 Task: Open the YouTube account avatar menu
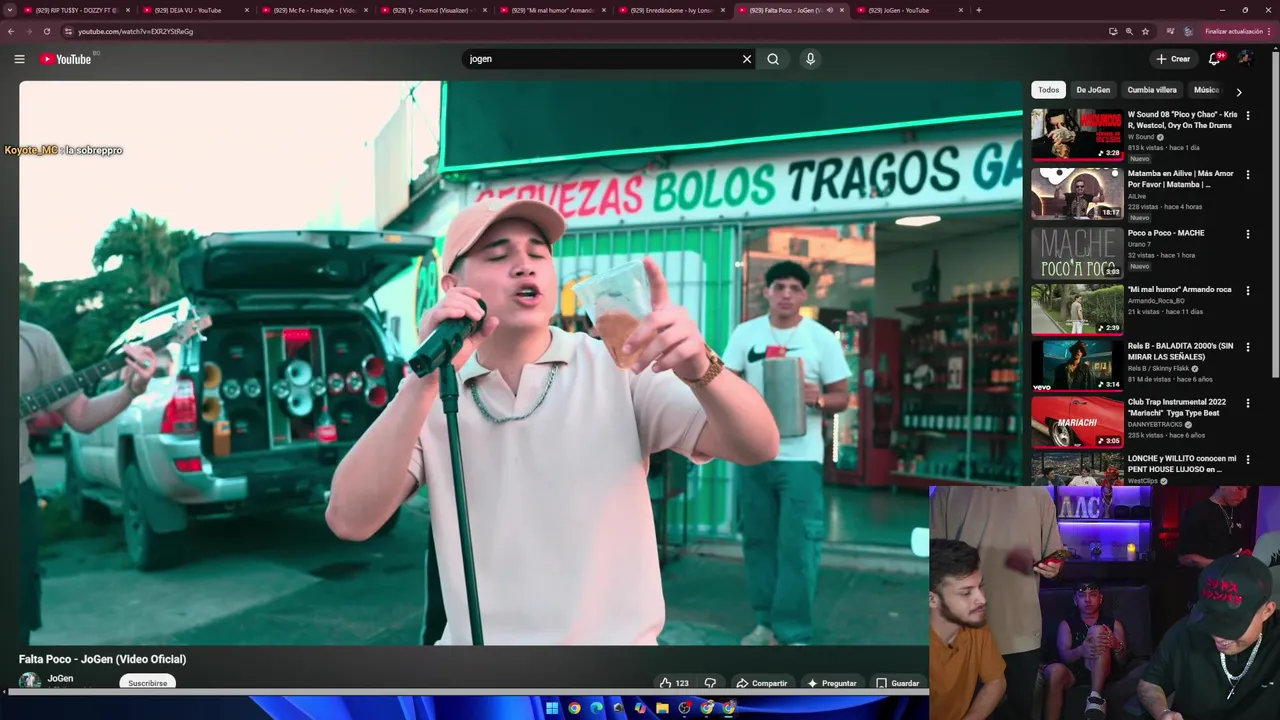[1245, 59]
